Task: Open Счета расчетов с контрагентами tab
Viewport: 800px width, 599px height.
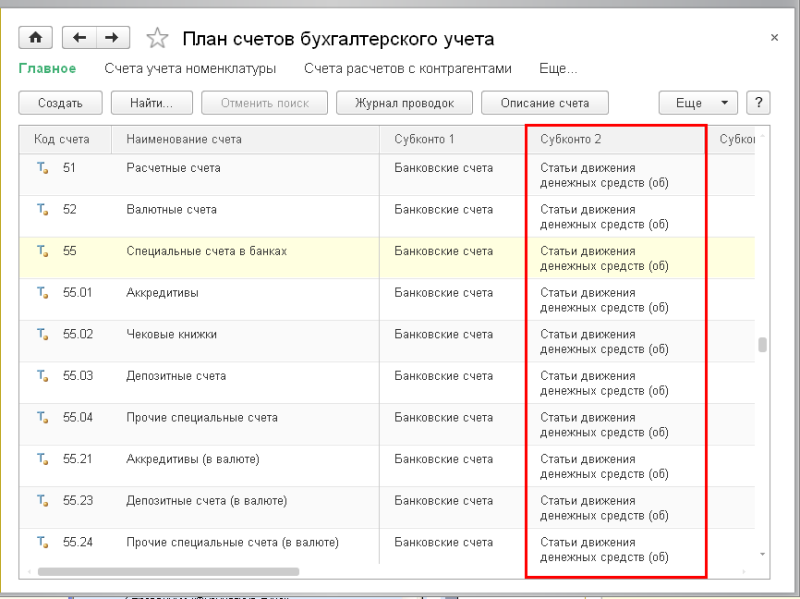Action: 407,69
